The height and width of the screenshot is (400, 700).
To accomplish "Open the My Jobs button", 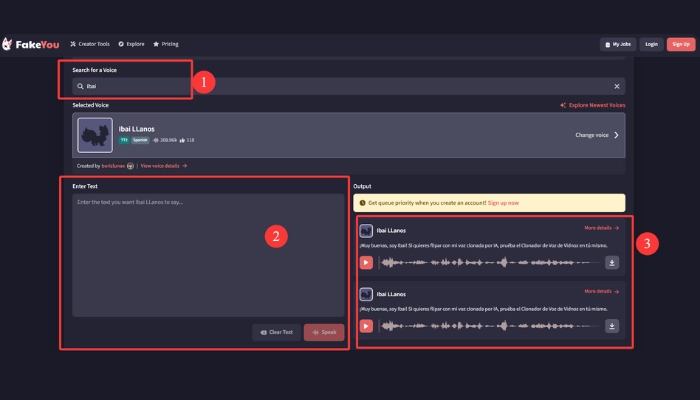I will click(618, 44).
